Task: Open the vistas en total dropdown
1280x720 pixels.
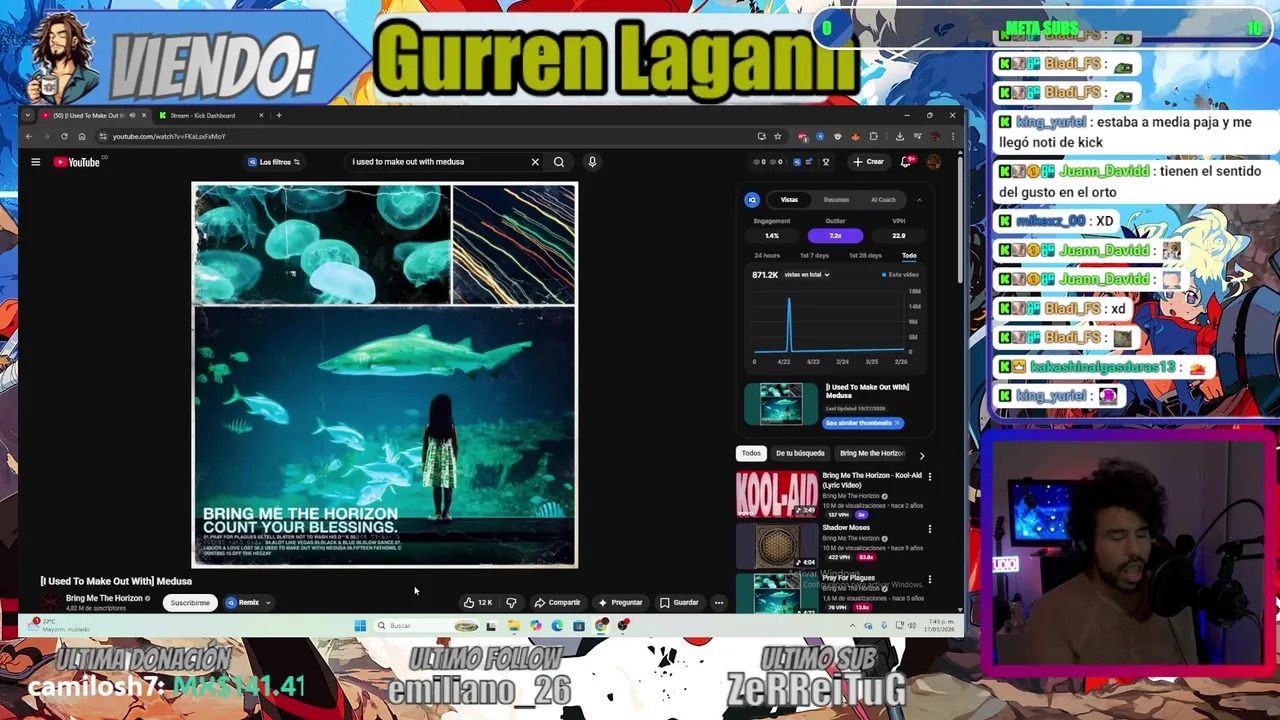Action: (x=807, y=275)
